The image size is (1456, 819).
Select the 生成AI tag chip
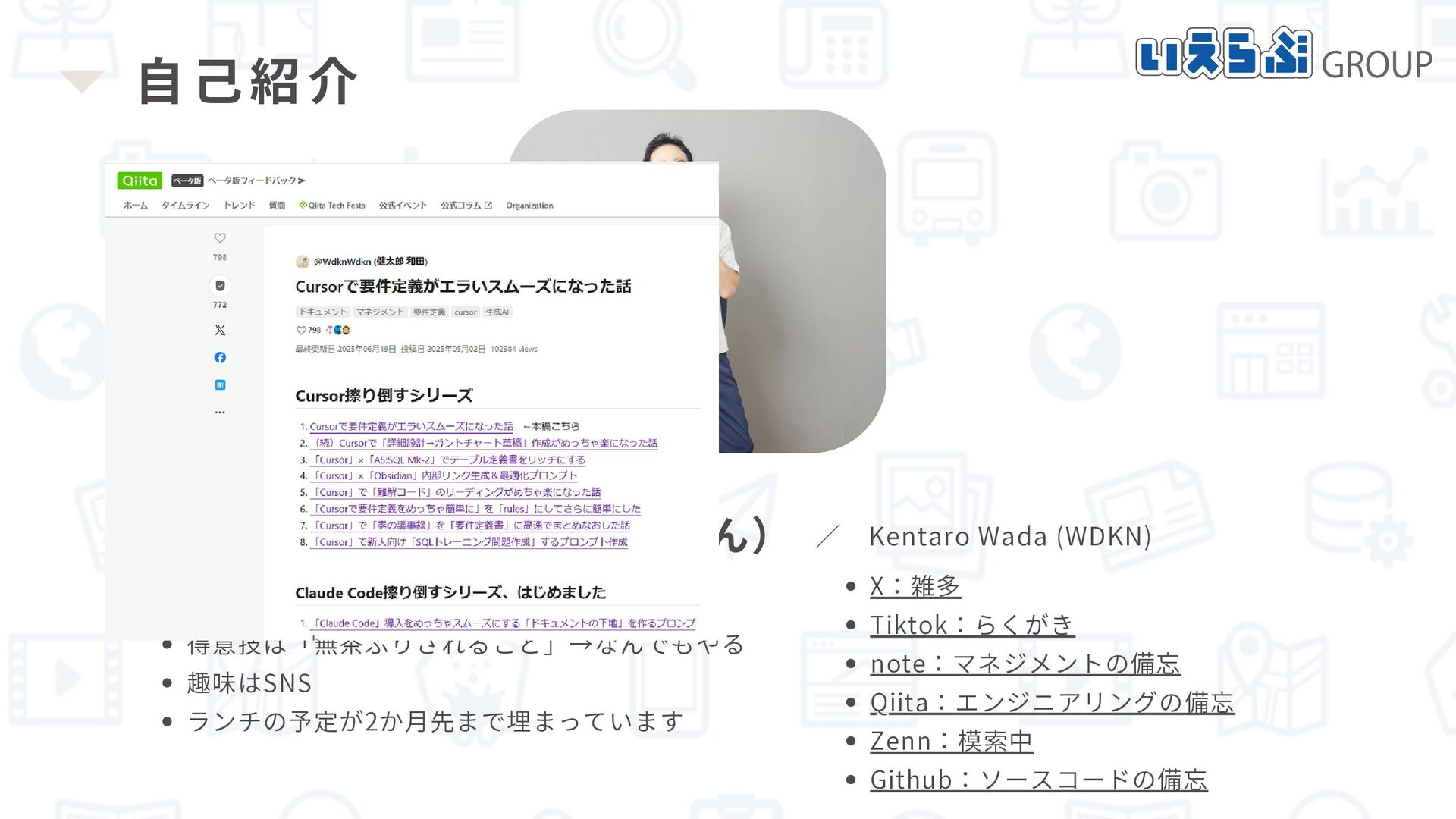497,312
